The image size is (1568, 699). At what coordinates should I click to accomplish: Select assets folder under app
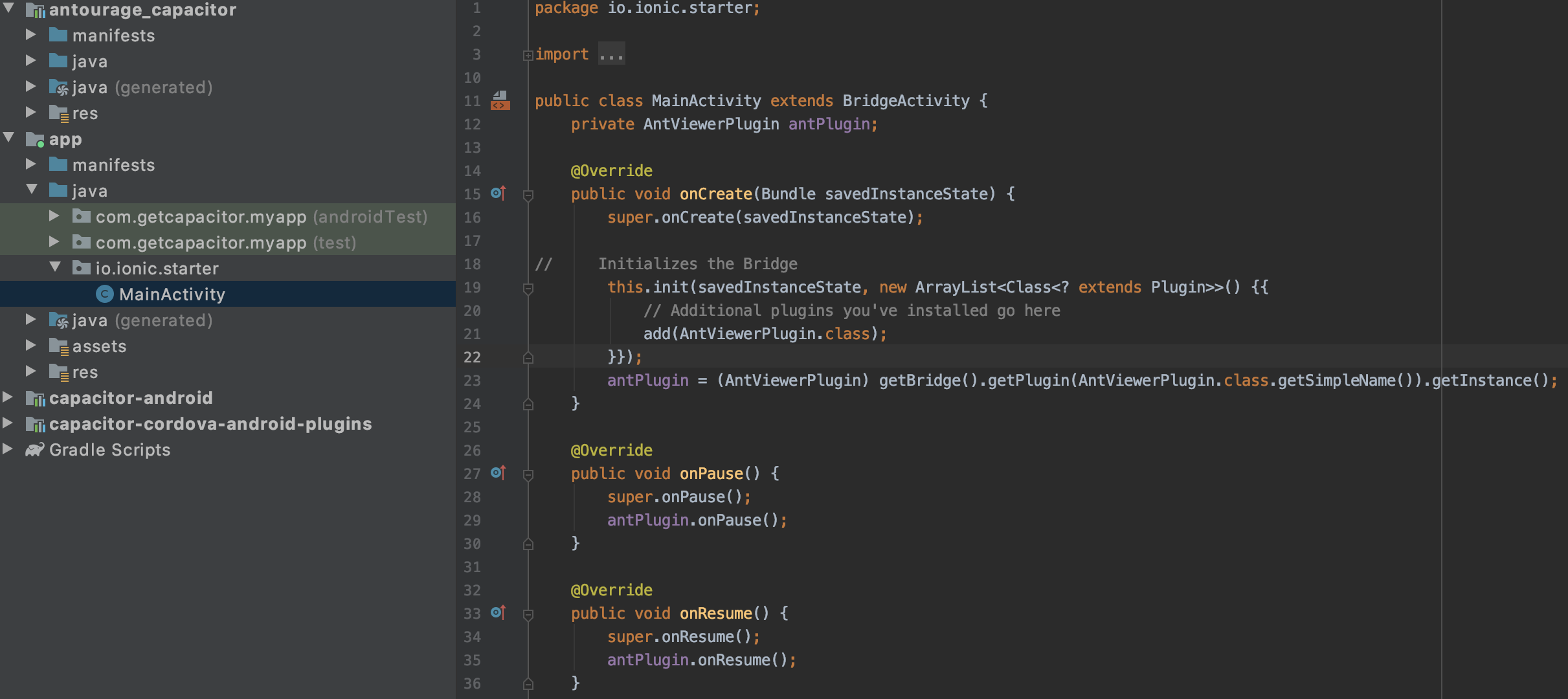[x=99, y=346]
